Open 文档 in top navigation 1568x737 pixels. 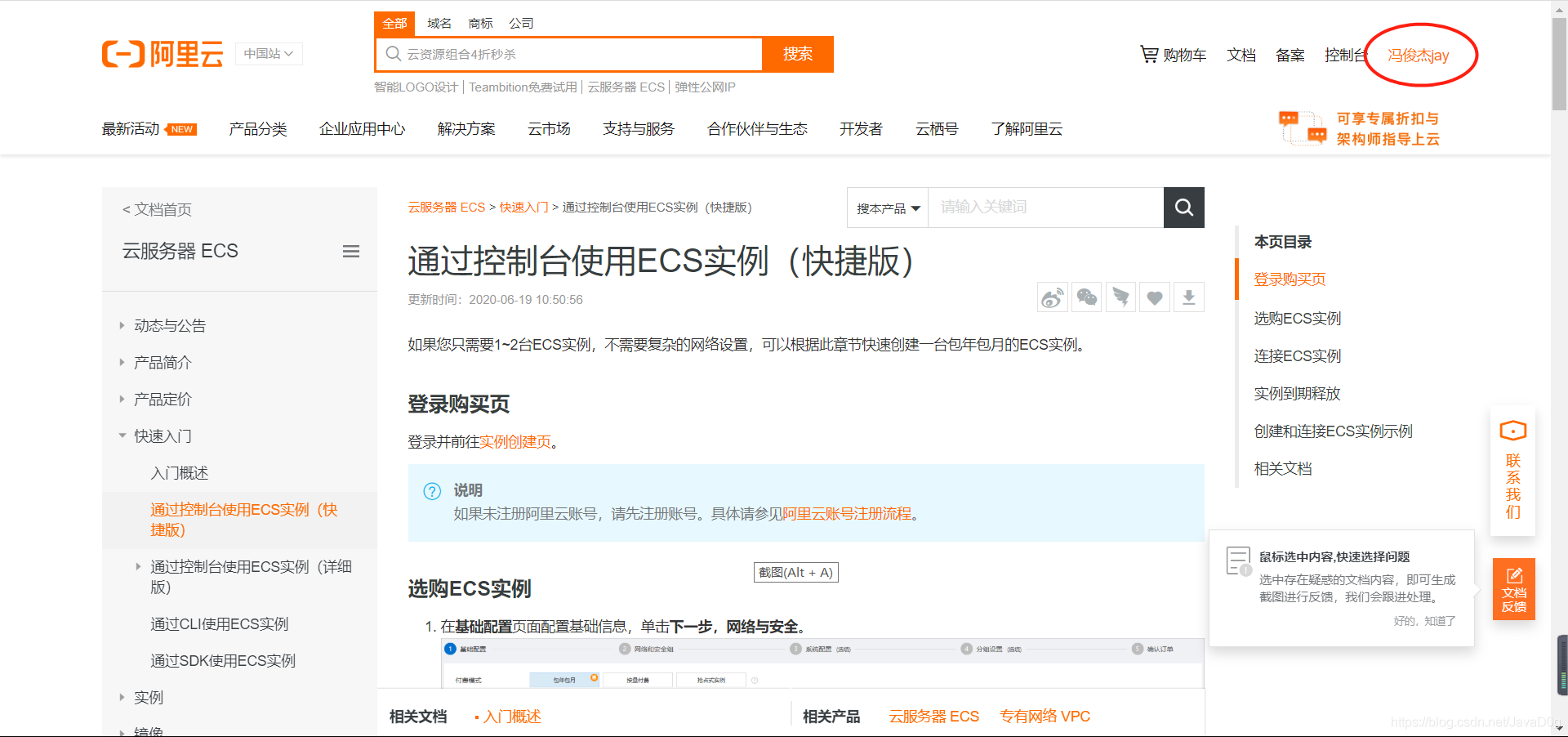[1241, 55]
